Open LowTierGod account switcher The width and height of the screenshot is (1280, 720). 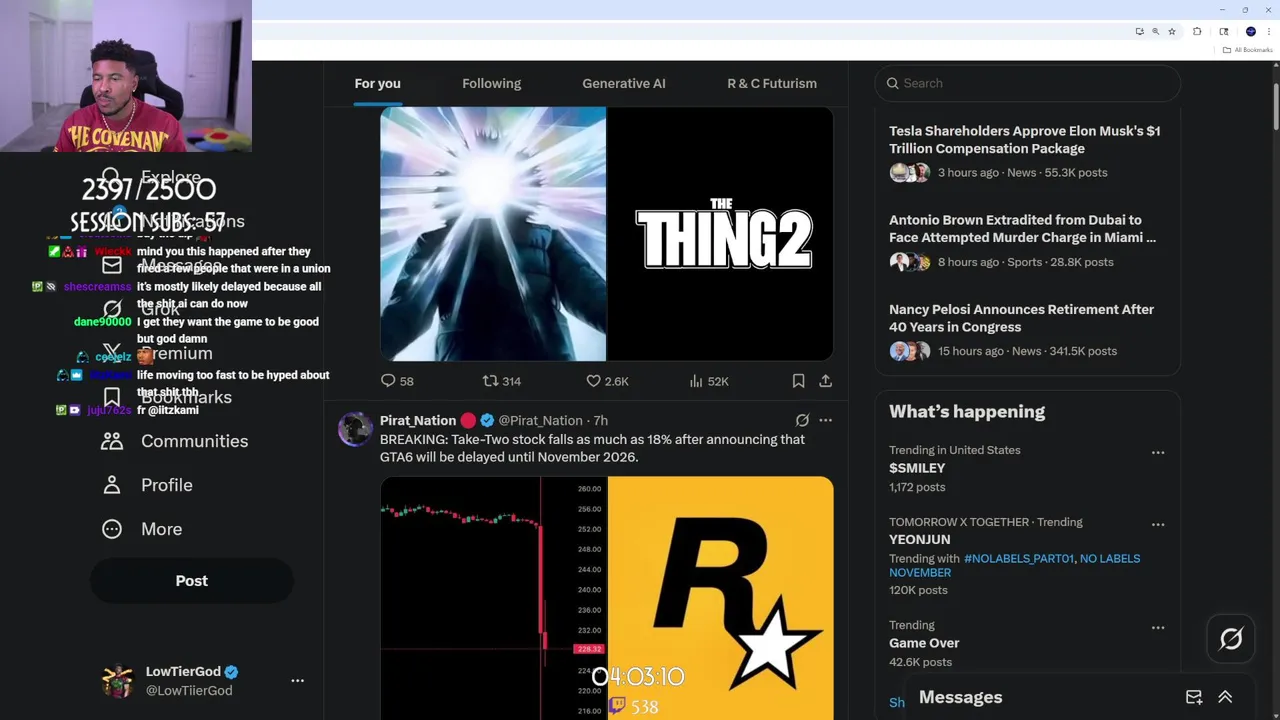pyautogui.click(x=204, y=680)
